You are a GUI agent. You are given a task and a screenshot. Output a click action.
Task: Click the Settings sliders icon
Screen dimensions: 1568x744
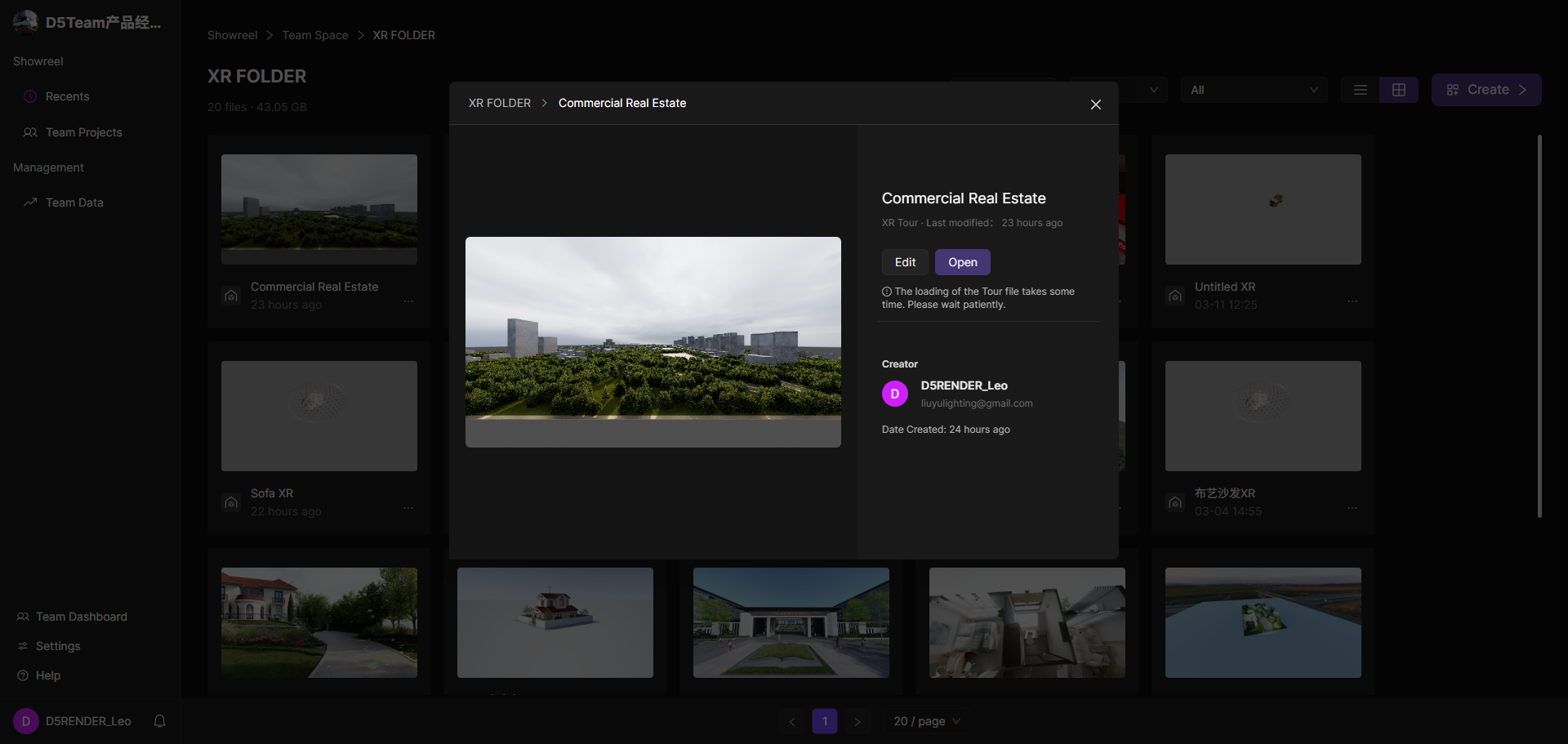(23, 646)
